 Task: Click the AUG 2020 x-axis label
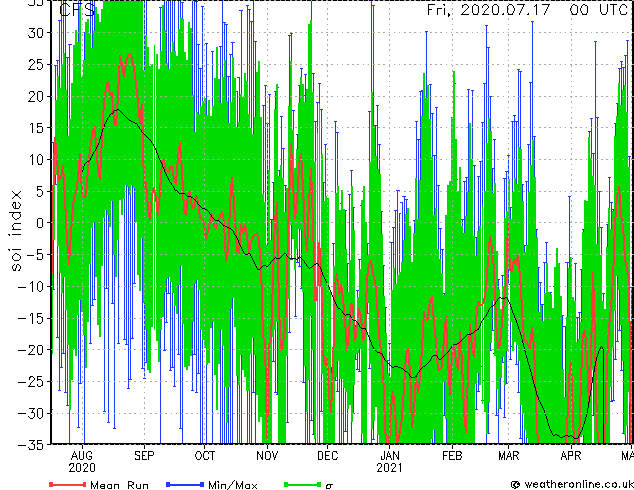pyautogui.click(x=82, y=462)
